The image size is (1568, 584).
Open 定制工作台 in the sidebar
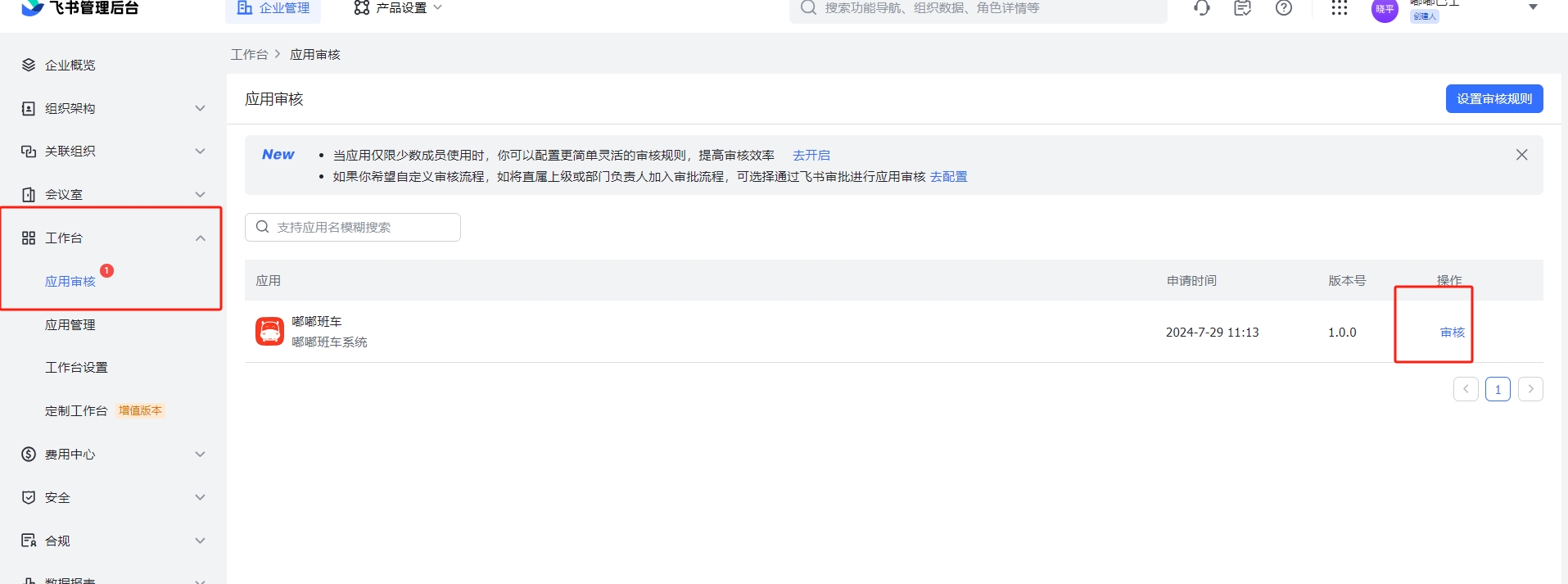click(x=76, y=410)
